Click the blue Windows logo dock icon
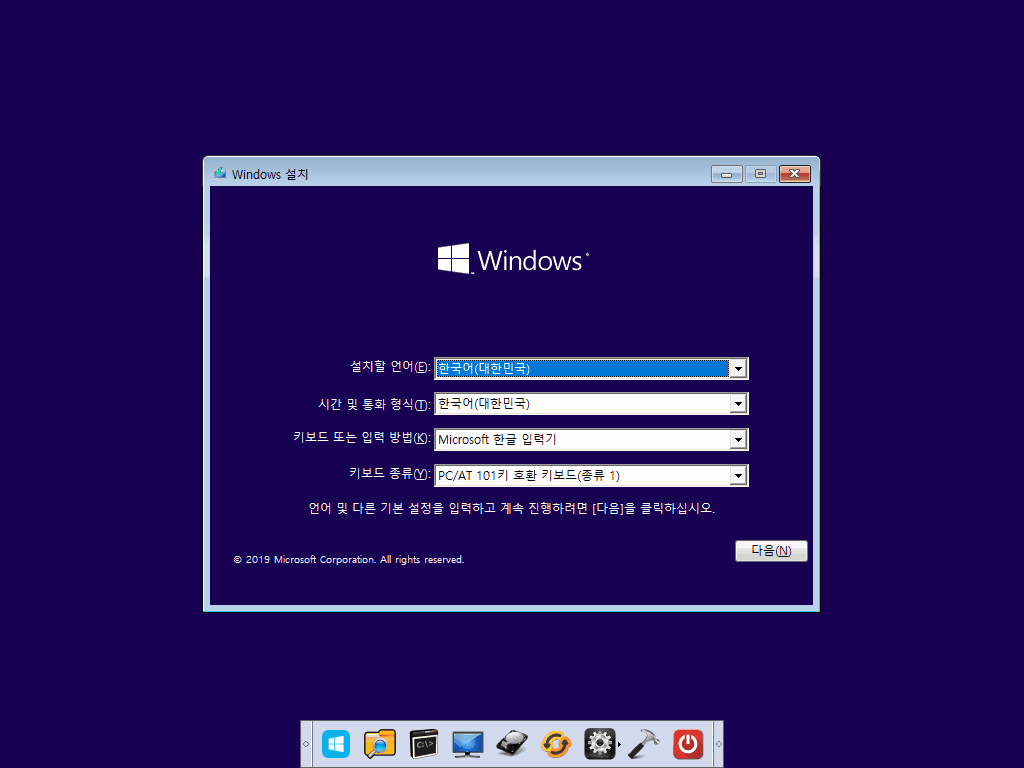The height and width of the screenshot is (768, 1024). 336,744
